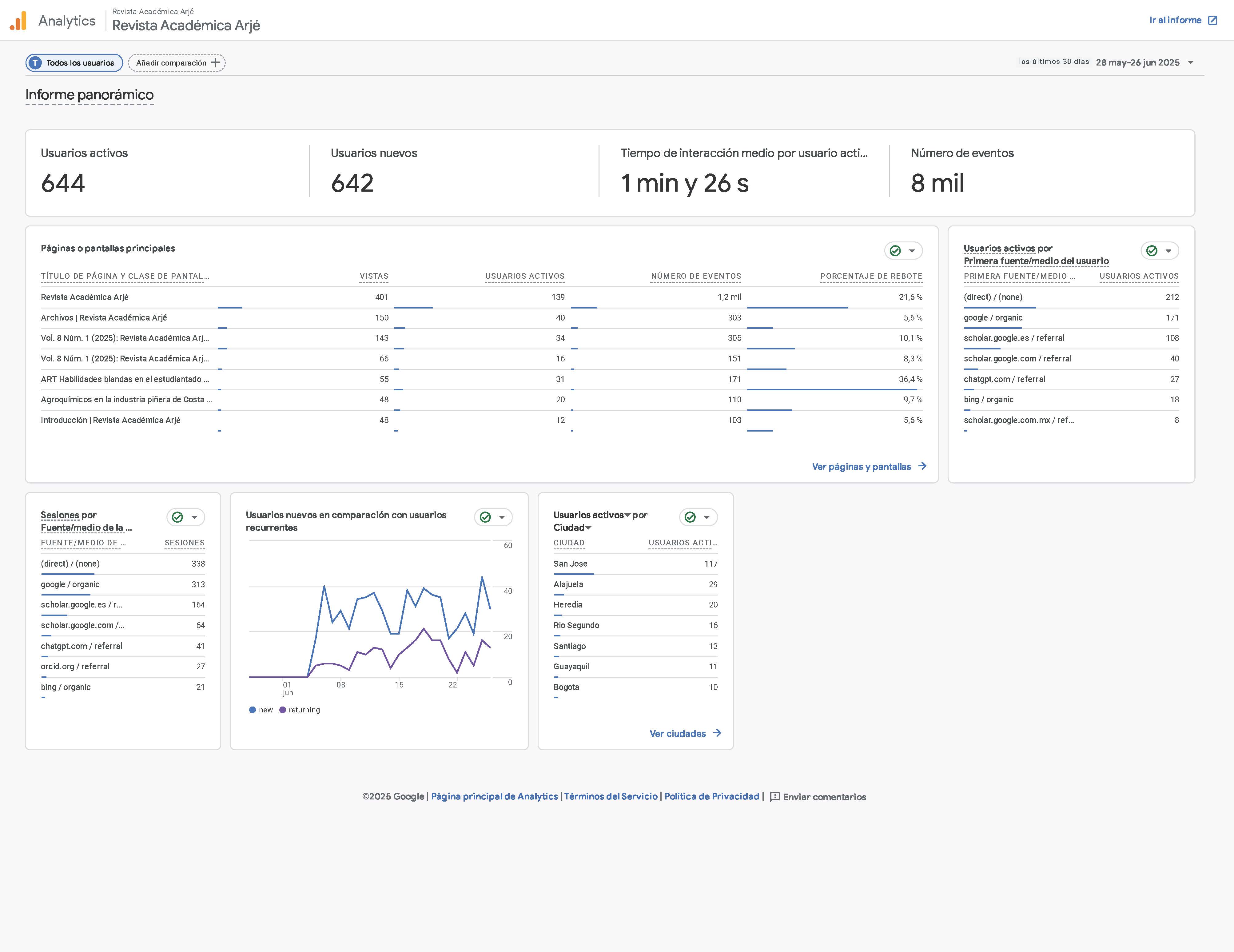Expand options arrow in Sesiones por Fuente/medio card
Image resolution: width=1234 pixels, height=952 pixels.
194,517
